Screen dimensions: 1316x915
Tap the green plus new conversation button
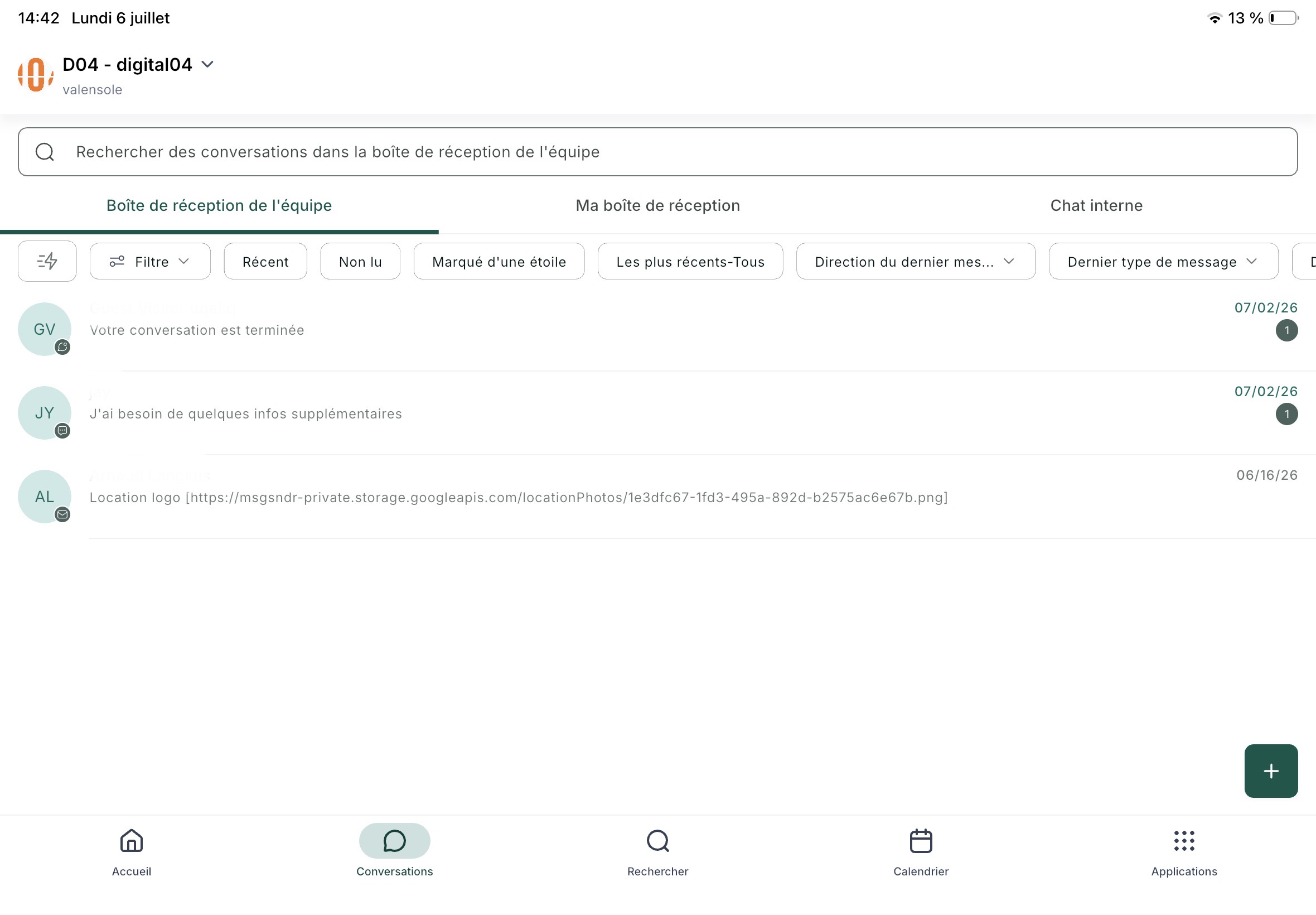(x=1270, y=770)
